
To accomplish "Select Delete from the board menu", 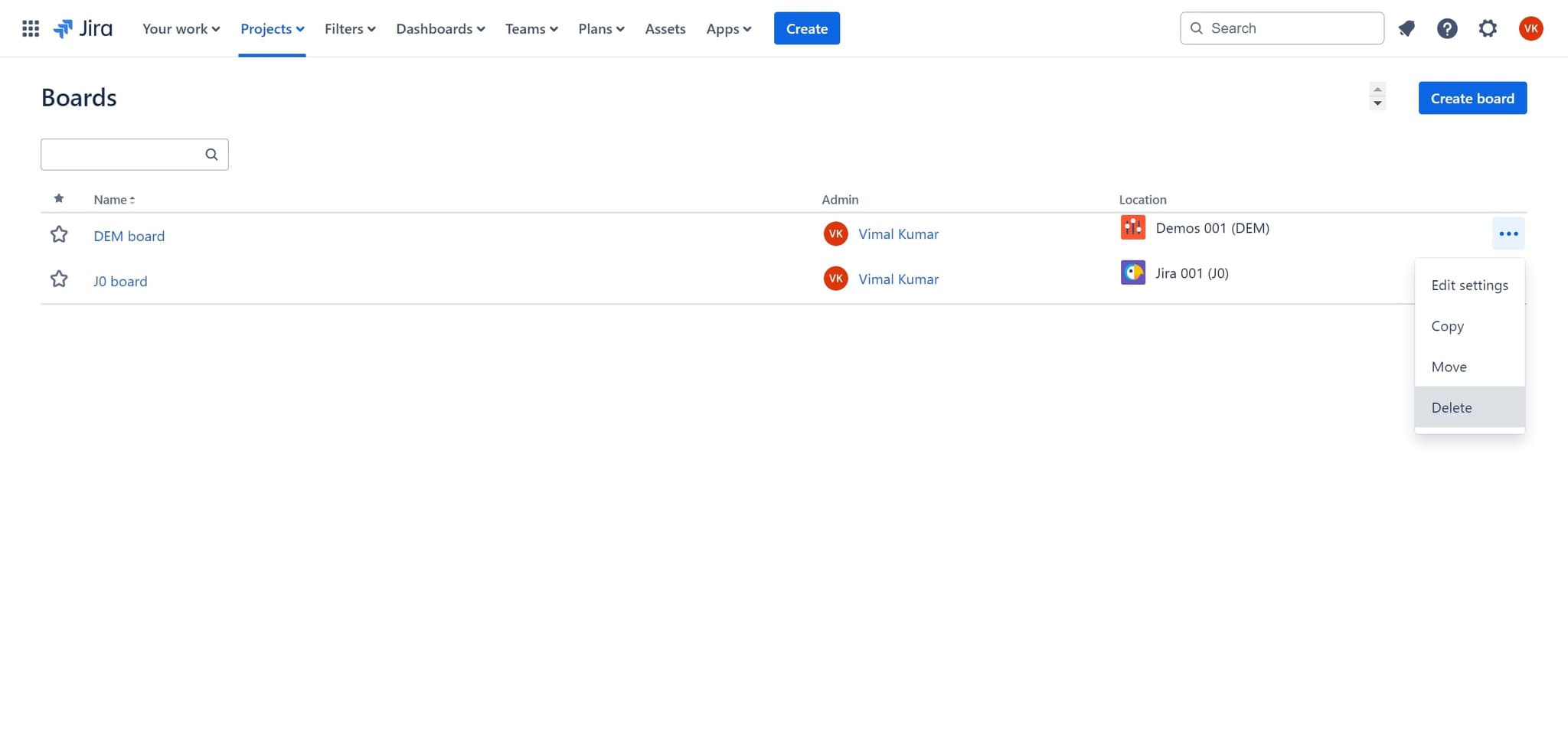I will [x=1452, y=407].
